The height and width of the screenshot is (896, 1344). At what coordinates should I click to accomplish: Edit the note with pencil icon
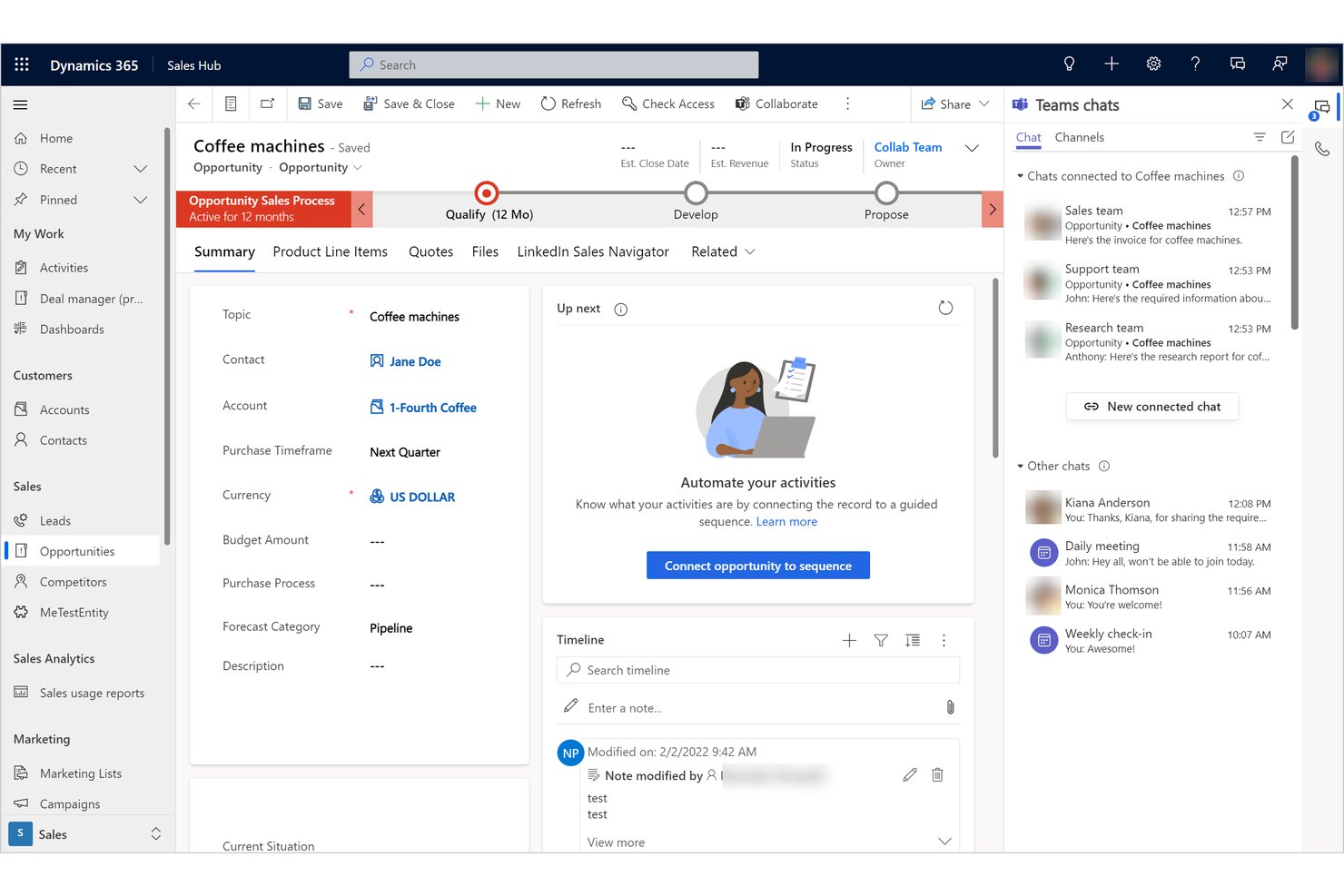[x=910, y=775]
